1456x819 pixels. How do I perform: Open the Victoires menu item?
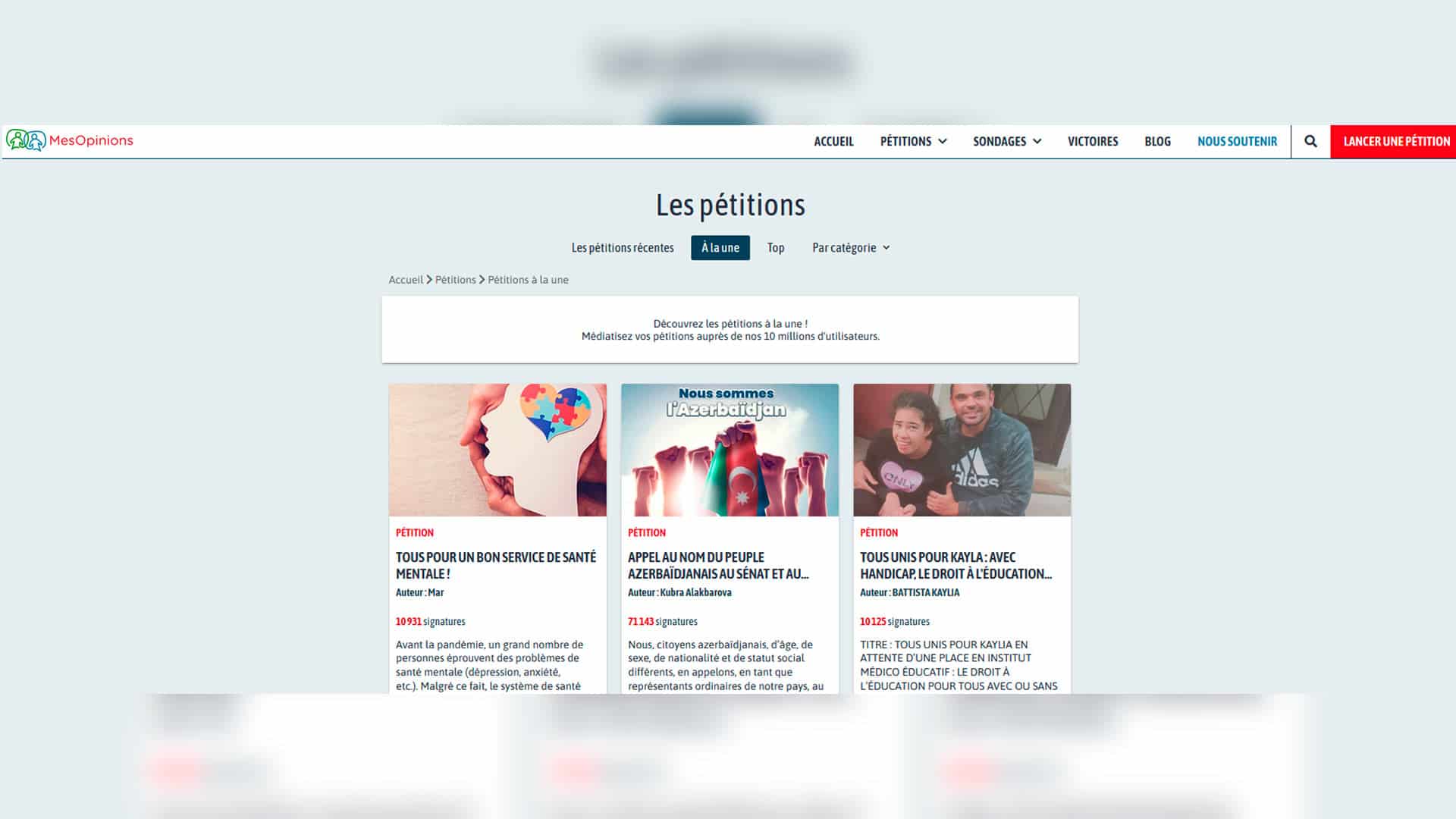pyautogui.click(x=1093, y=142)
